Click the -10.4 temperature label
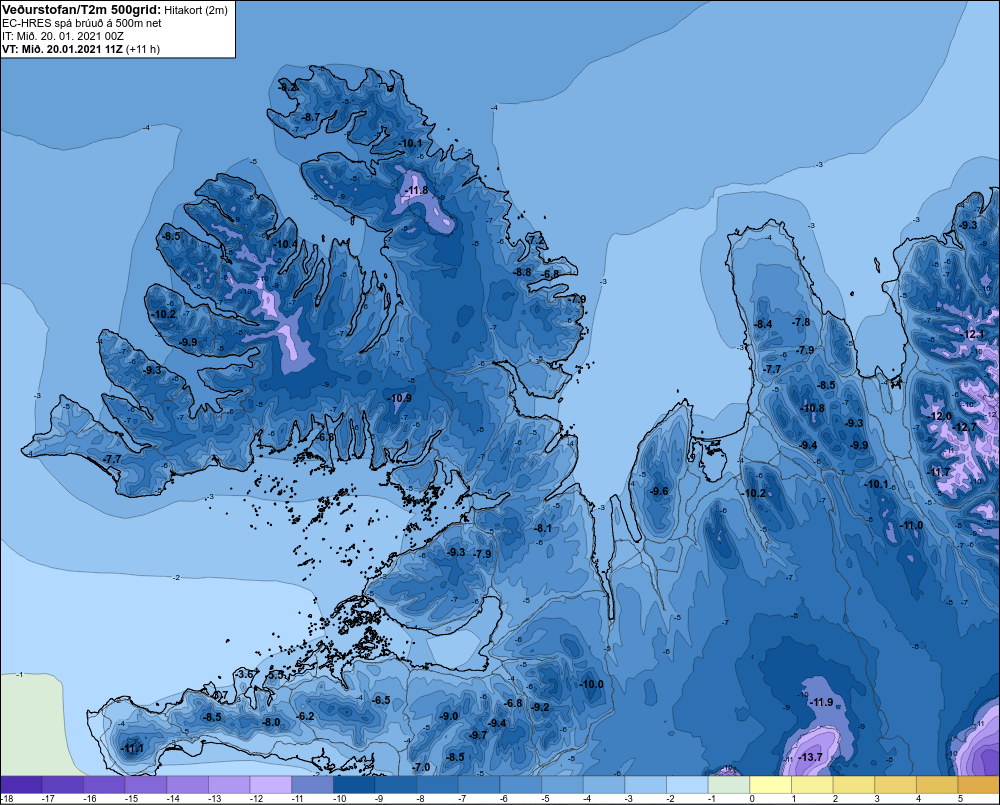The width and height of the screenshot is (1000, 805). point(285,244)
